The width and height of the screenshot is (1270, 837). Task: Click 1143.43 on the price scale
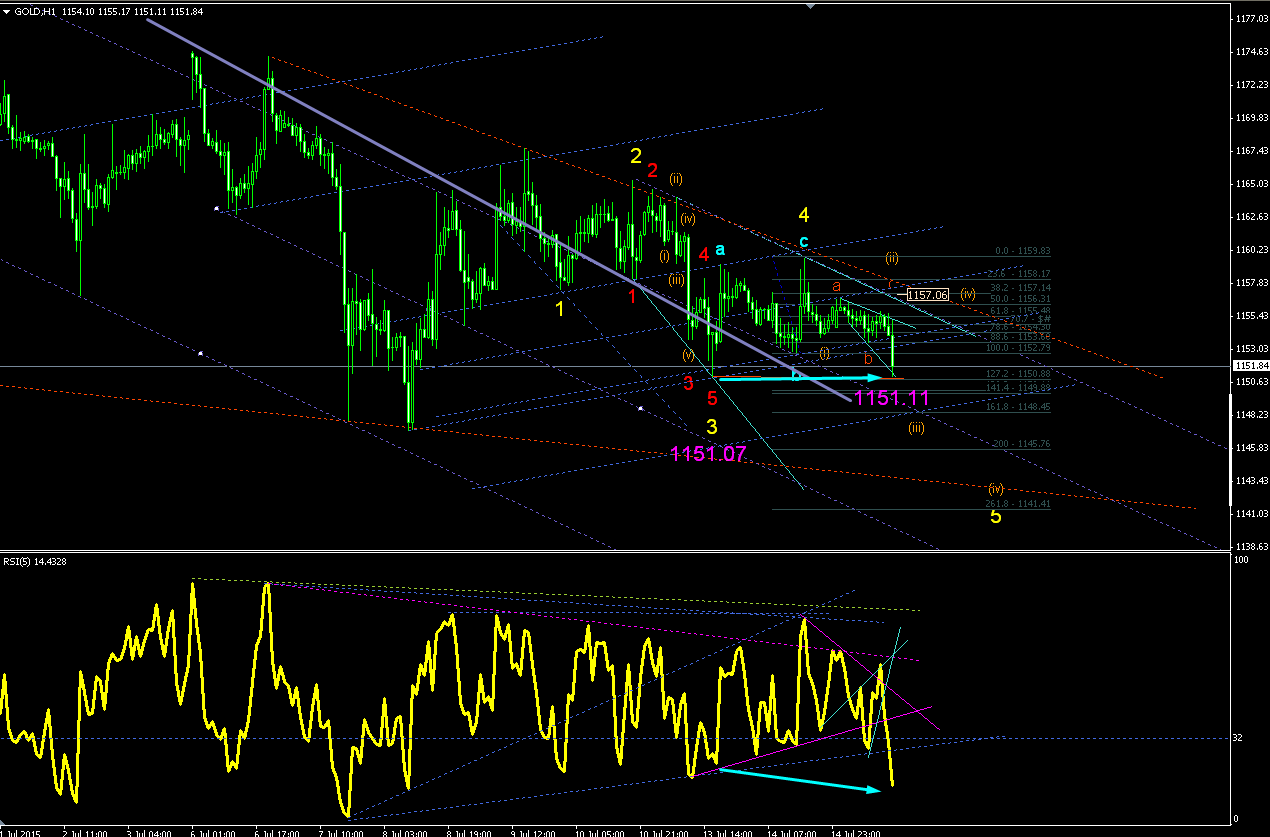(1250, 481)
